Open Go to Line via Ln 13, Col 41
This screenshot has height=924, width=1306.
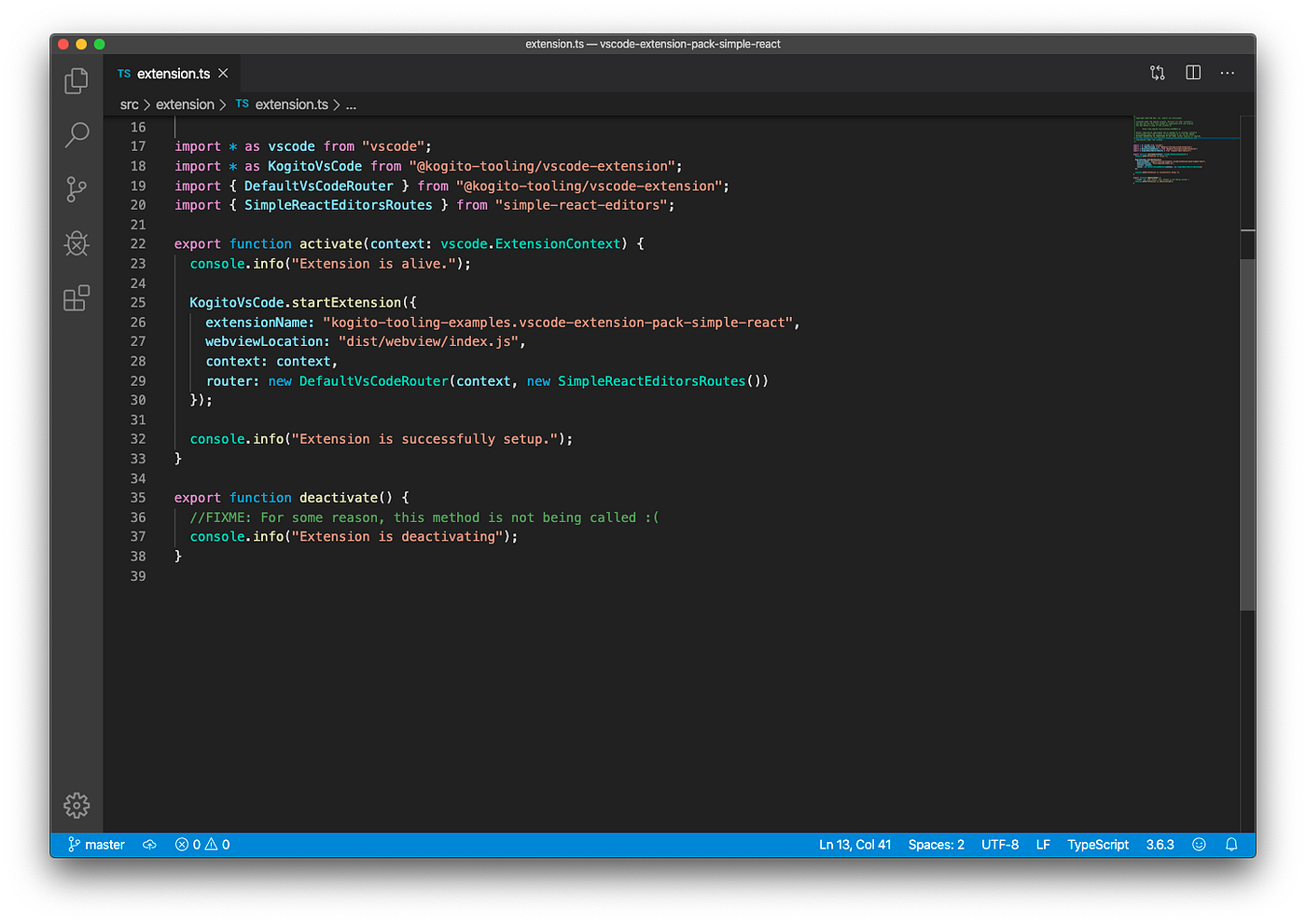coord(854,844)
